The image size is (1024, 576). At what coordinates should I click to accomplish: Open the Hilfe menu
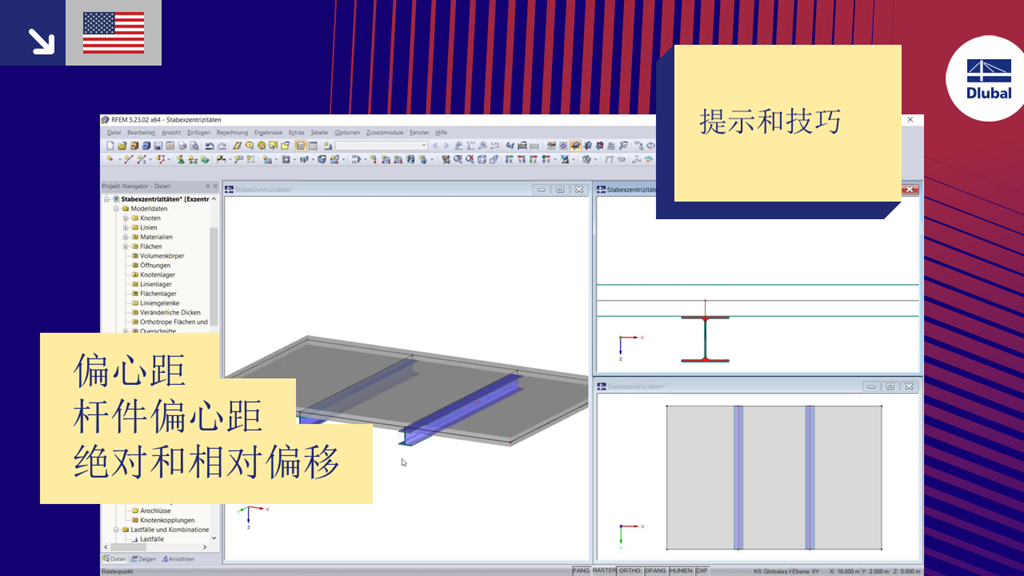click(441, 133)
